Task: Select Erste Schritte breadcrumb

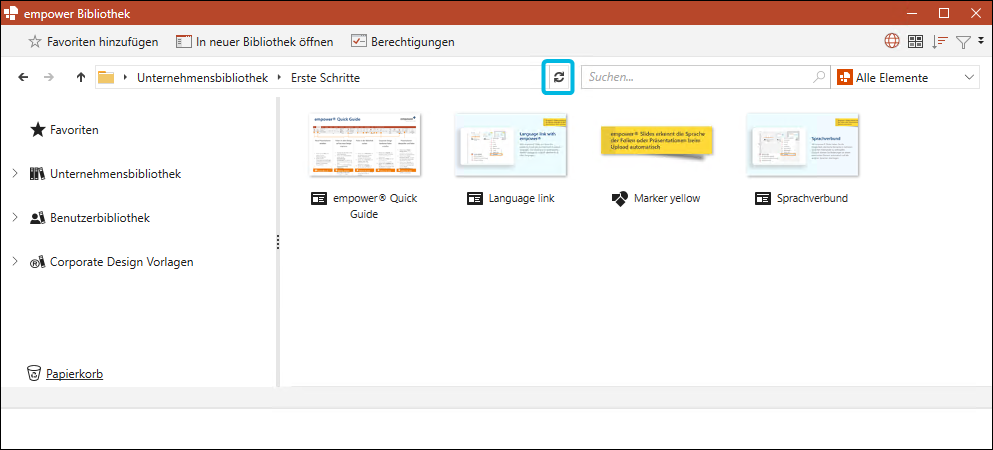Action: 326,78
